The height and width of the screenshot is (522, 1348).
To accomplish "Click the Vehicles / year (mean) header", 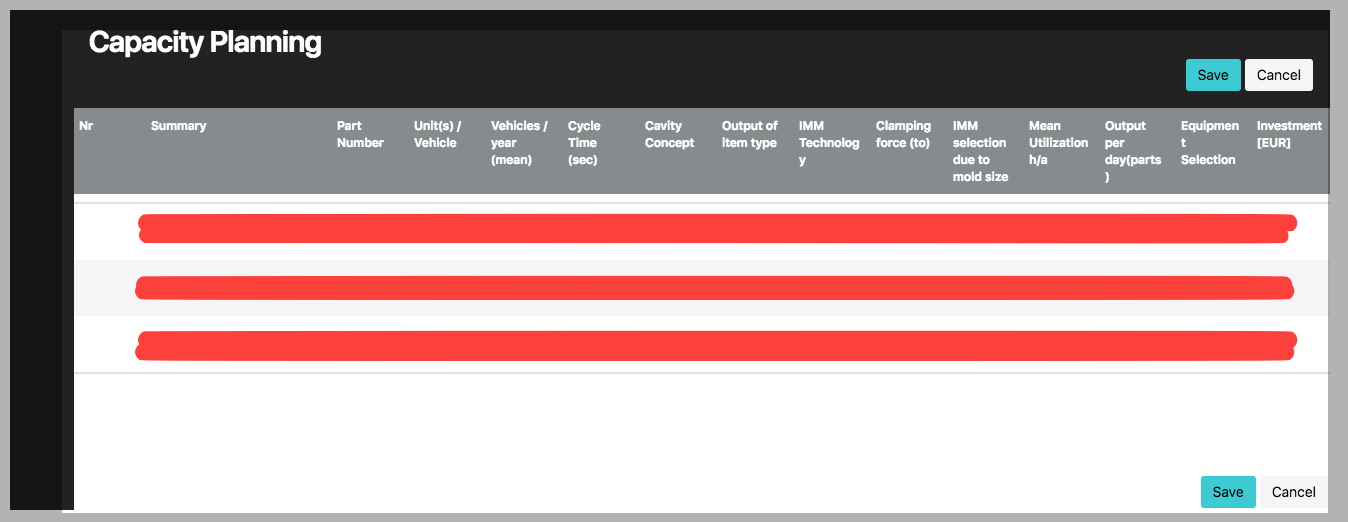I will point(519,143).
